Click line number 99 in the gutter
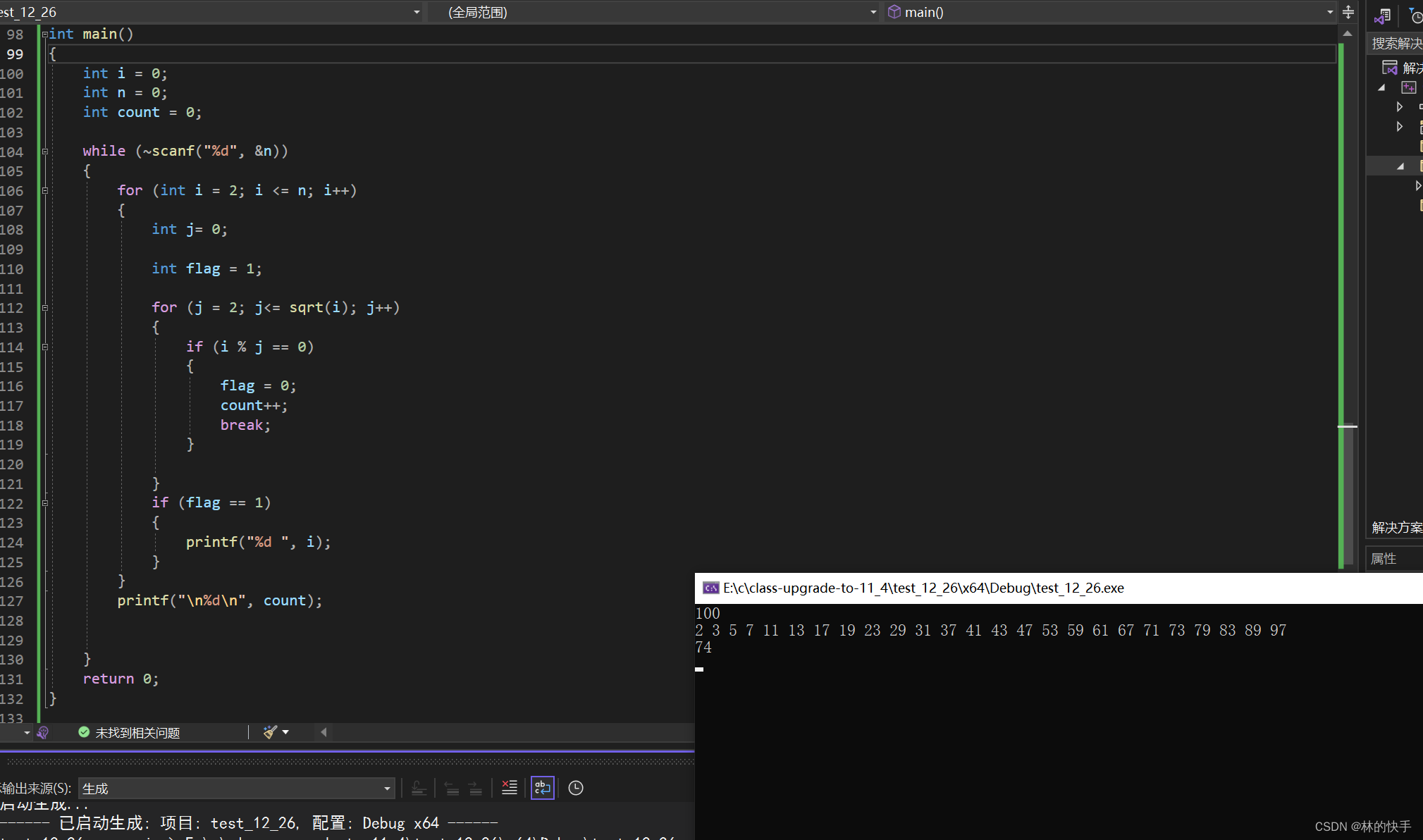 pyautogui.click(x=15, y=54)
